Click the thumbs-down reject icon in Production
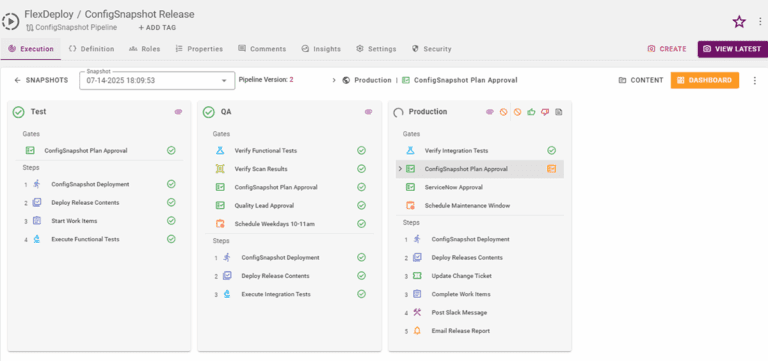This screenshot has height=361, width=768. 545,112
